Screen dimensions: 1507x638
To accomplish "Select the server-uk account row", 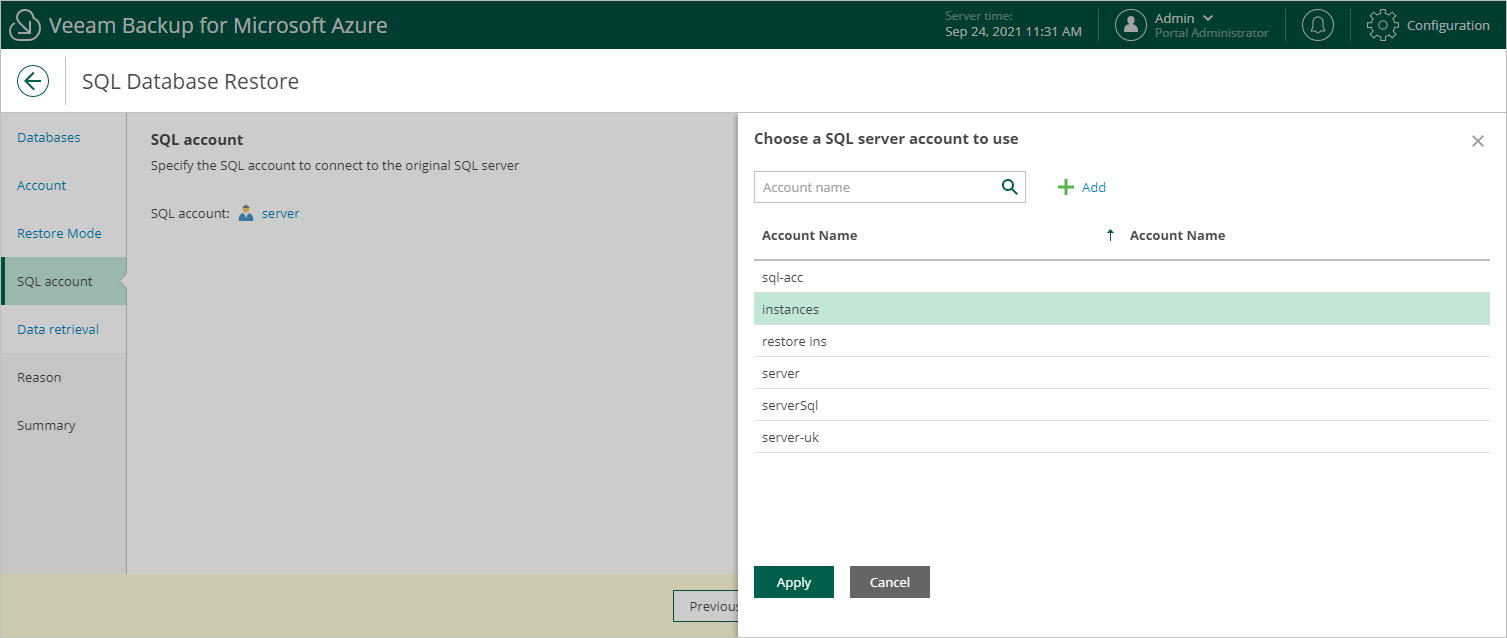I will point(1122,437).
